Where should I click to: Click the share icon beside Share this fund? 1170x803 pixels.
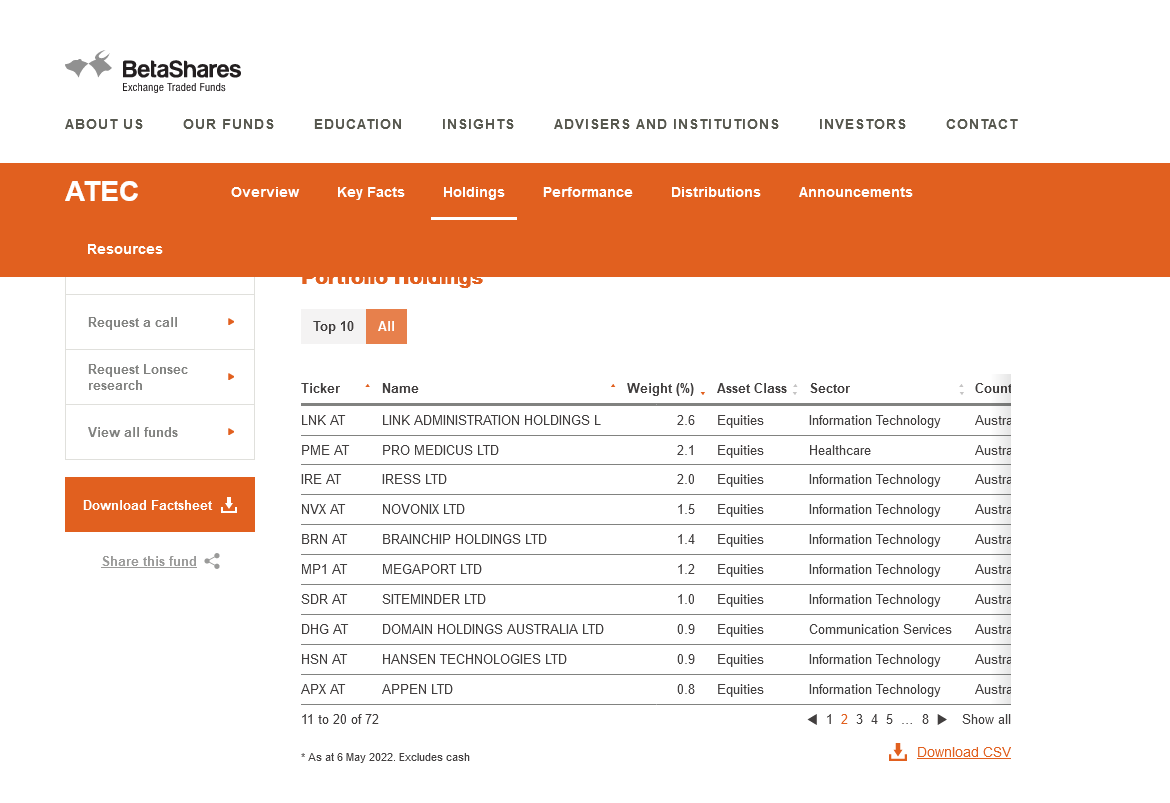click(212, 561)
